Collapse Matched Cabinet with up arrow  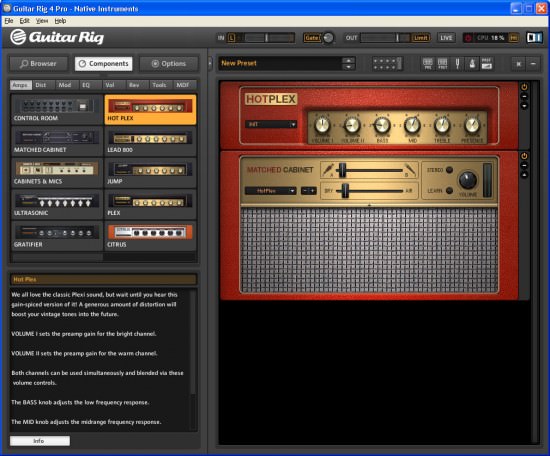click(524, 174)
